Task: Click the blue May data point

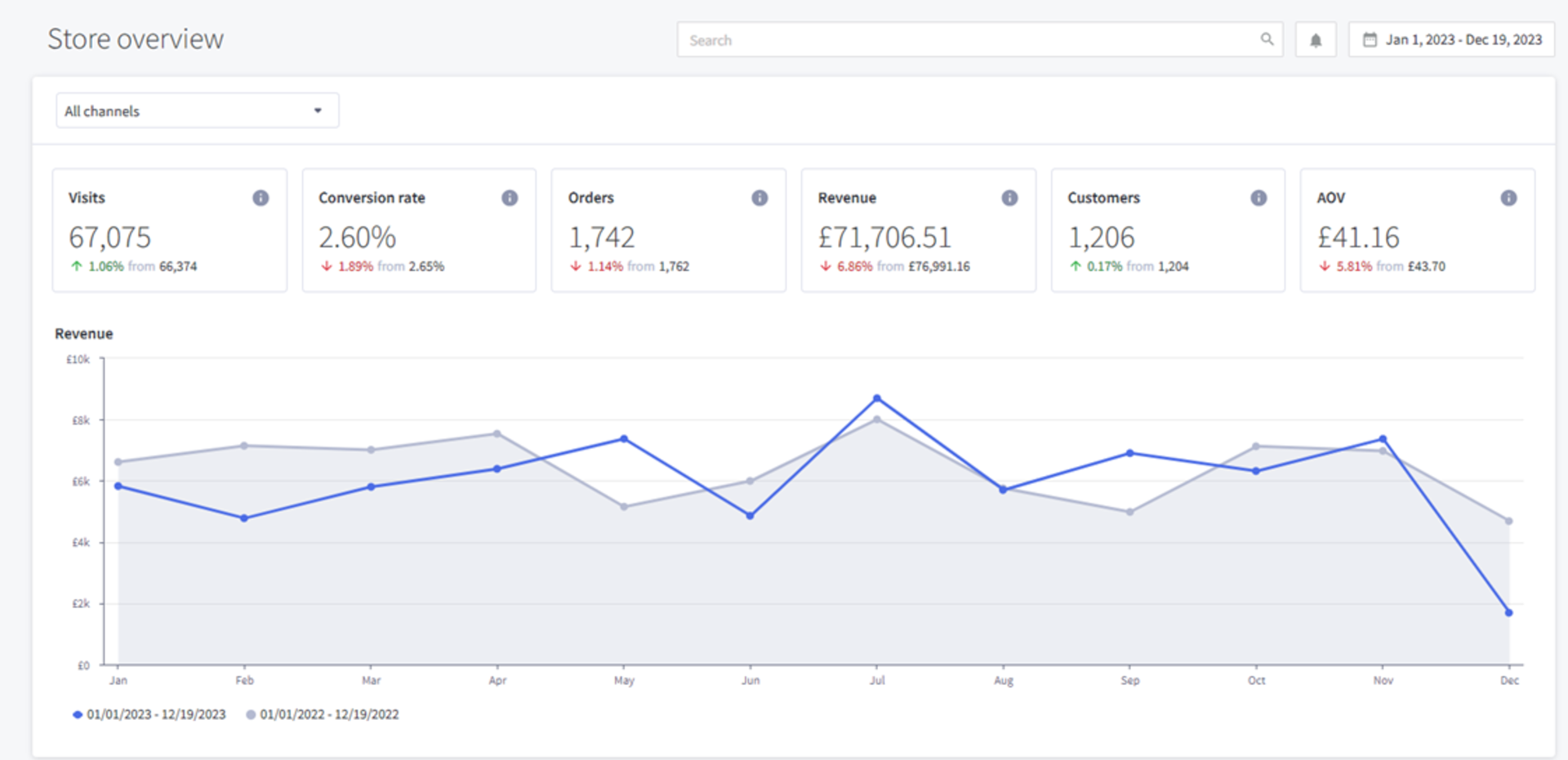Action: pyautogui.click(x=624, y=438)
